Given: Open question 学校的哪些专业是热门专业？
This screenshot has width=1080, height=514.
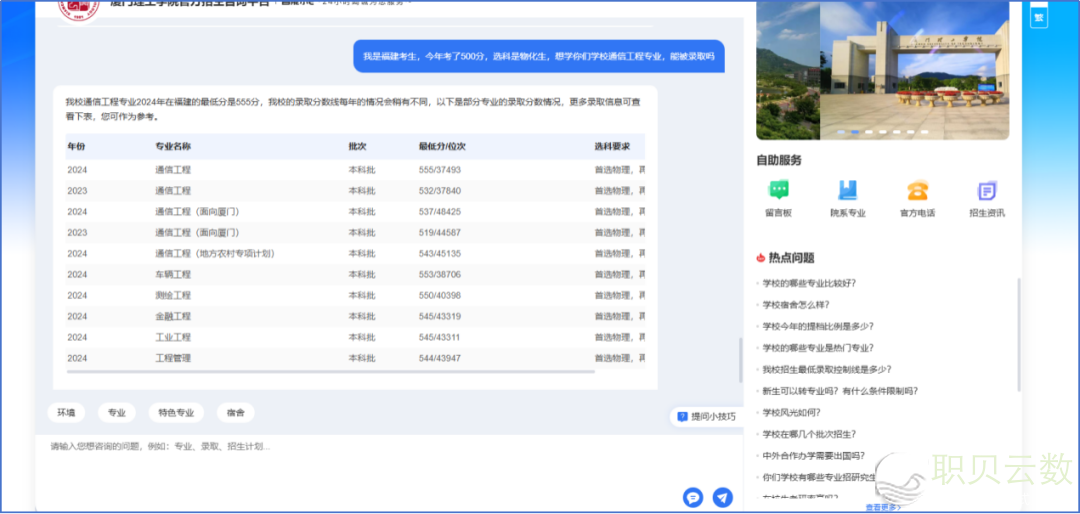Looking at the screenshot, I should tap(818, 348).
